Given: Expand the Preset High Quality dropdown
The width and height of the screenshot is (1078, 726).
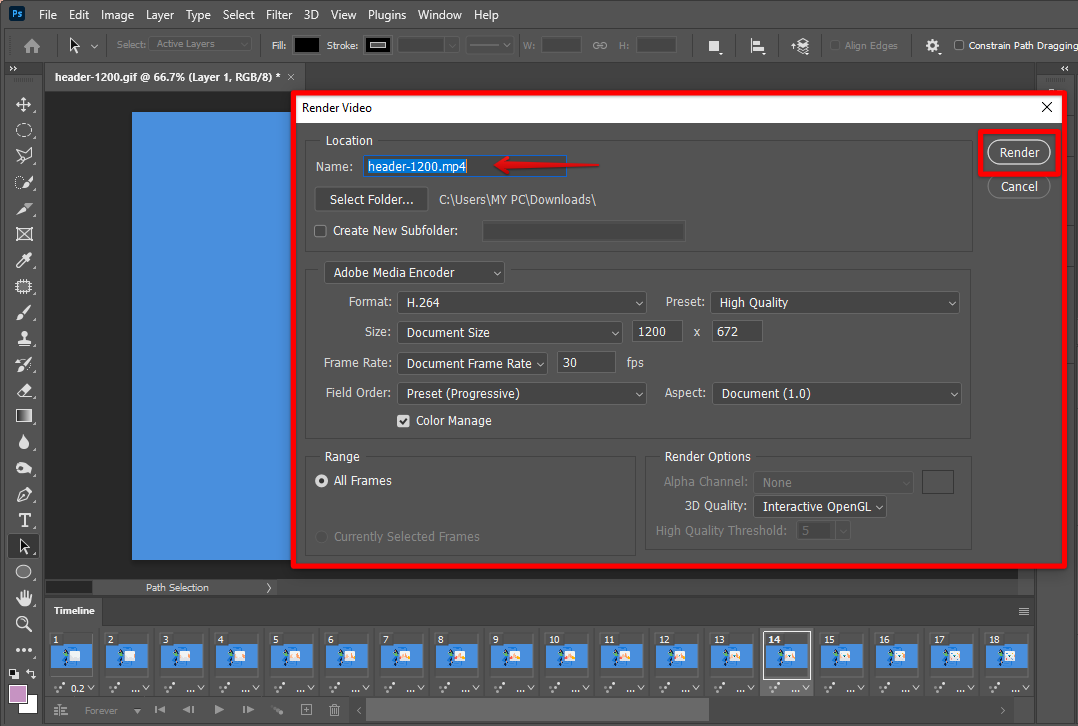Looking at the screenshot, I should (834, 303).
